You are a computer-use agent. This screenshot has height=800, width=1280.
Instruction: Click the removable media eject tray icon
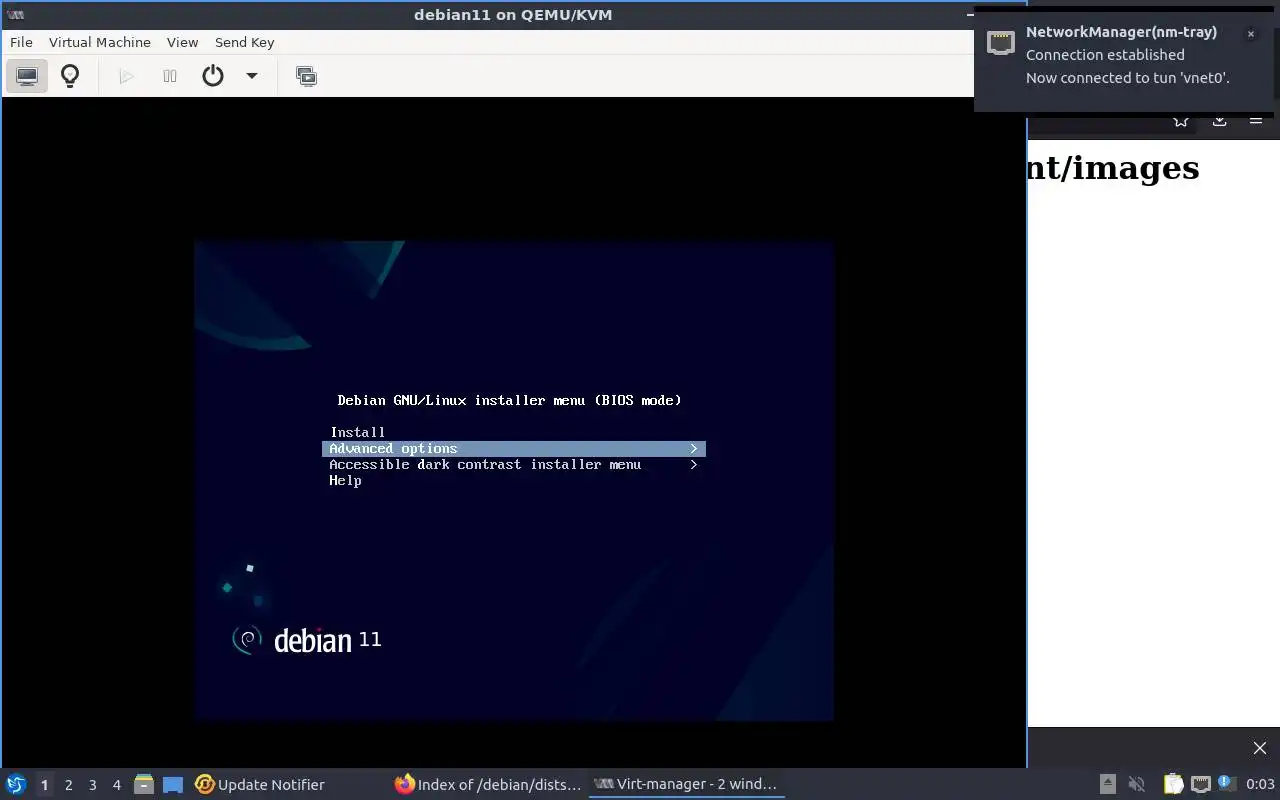pyautogui.click(x=1107, y=785)
